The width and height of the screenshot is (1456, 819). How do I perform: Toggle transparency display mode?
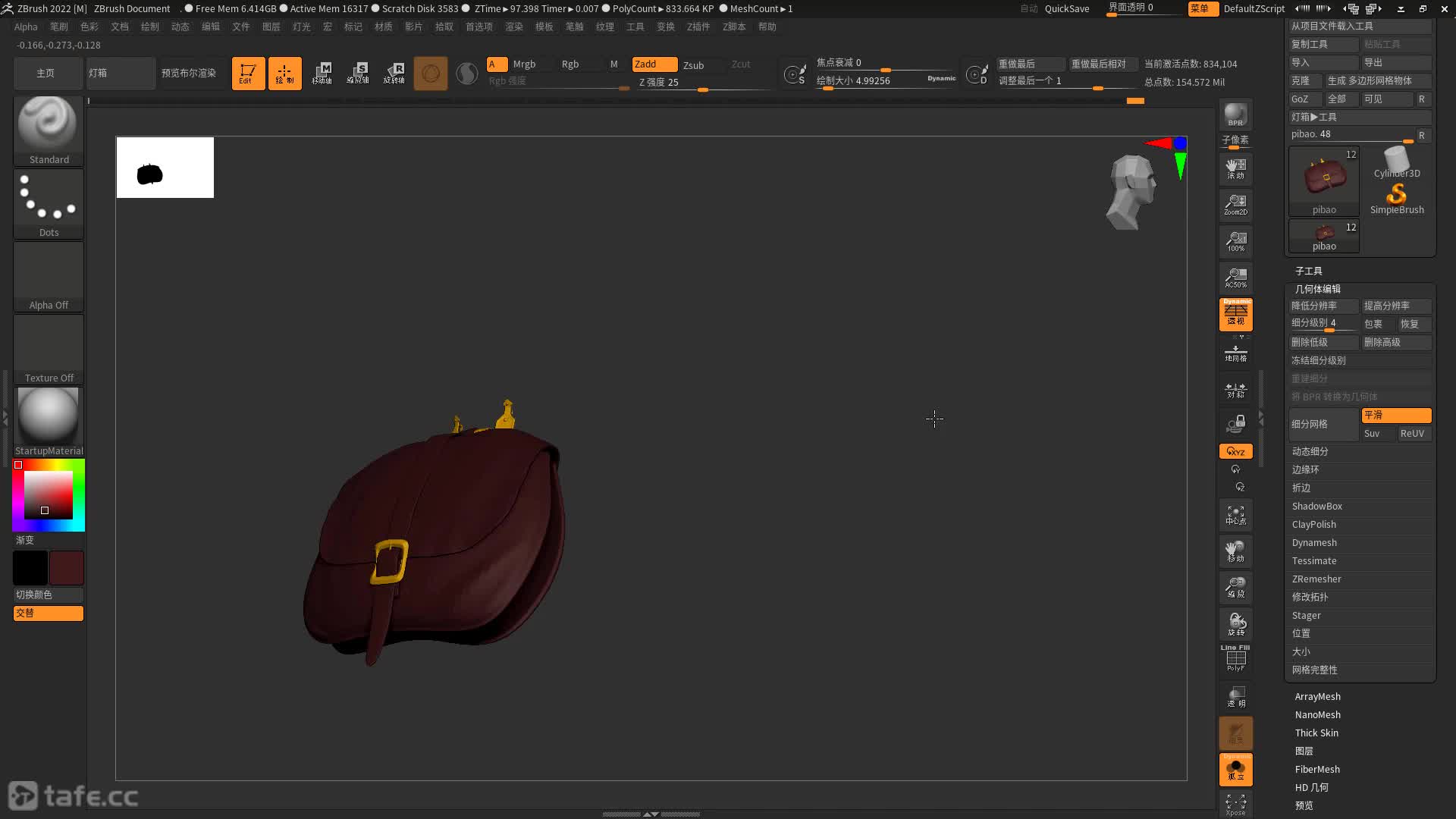point(1235,697)
